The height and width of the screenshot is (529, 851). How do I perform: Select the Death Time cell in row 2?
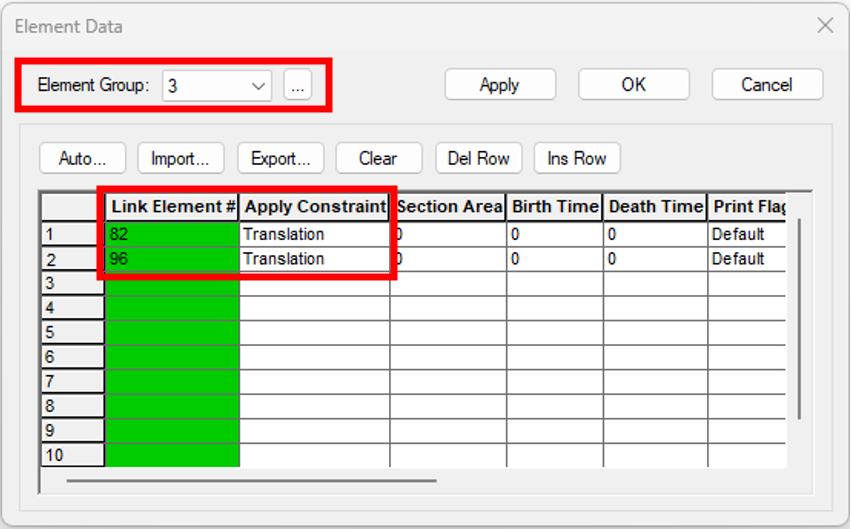tap(655, 259)
